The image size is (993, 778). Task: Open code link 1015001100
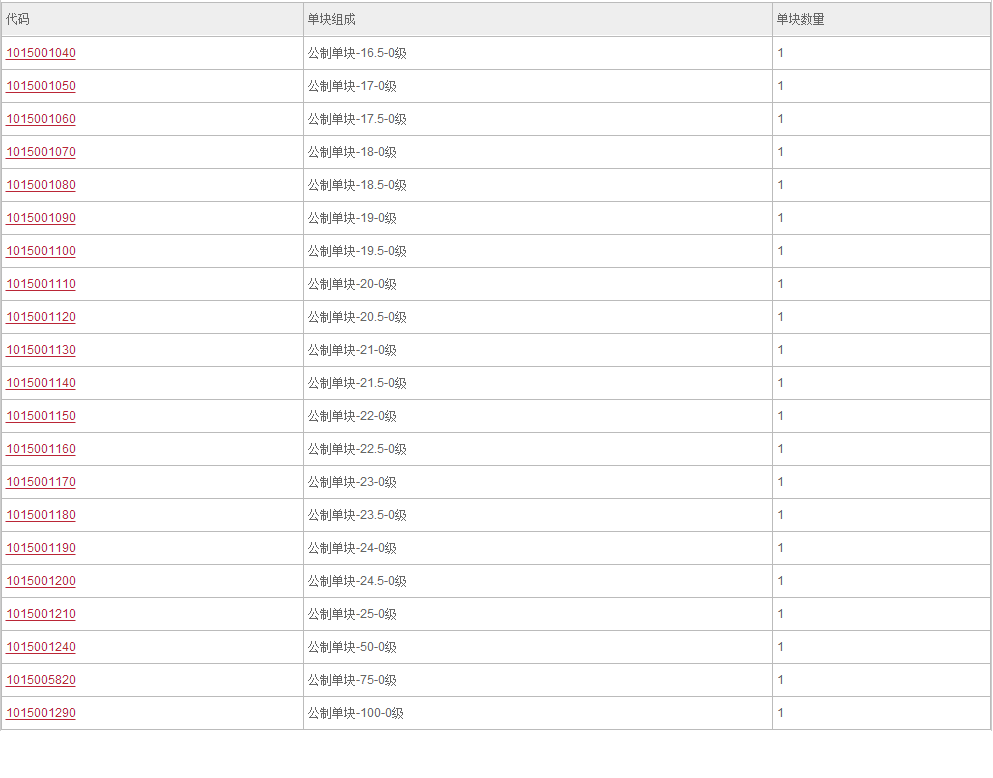pyautogui.click(x=41, y=251)
